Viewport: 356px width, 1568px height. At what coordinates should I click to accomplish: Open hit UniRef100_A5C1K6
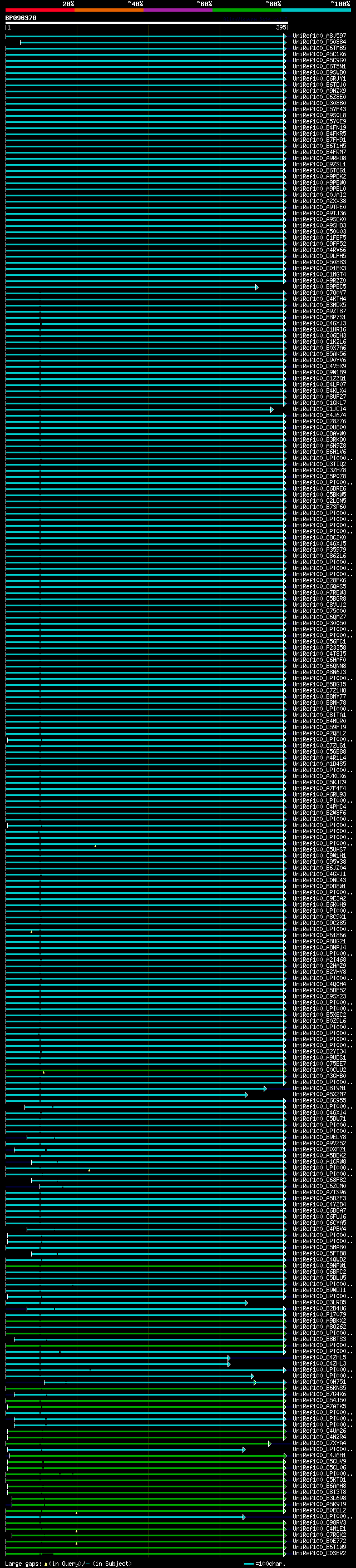click(319, 54)
